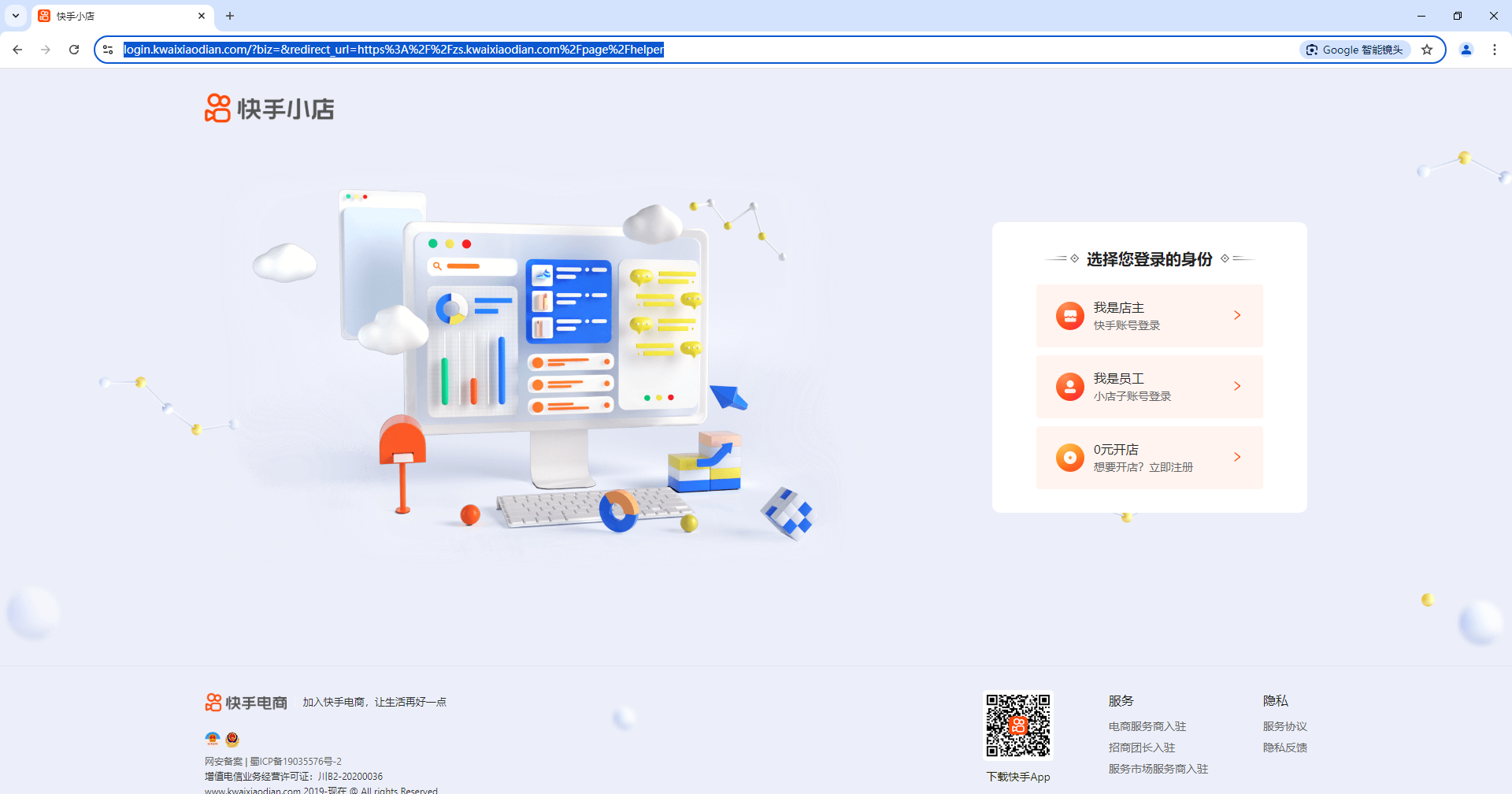The width and height of the screenshot is (1512, 794).
Task: Restore down the browser window
Action: click(x=1458, y=16)
